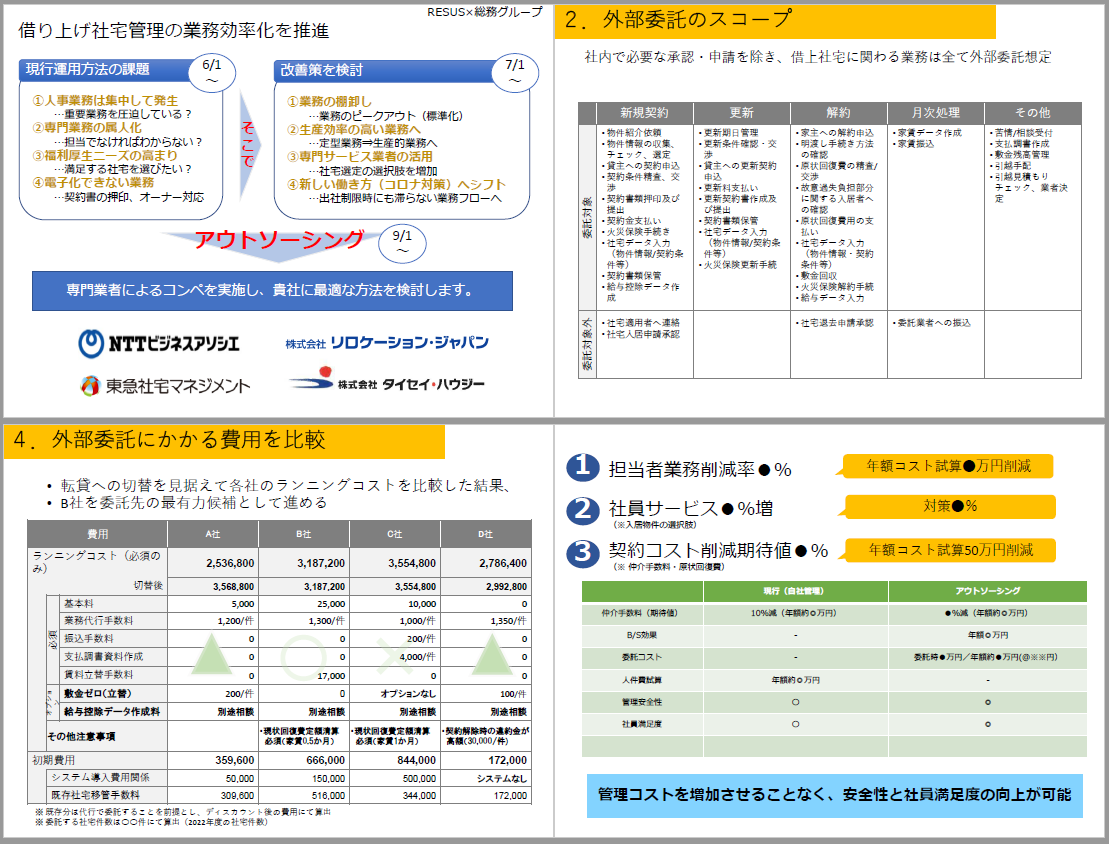Click the タイセイ・ハウジー logo with red dot
This screenshot has height=844, width=1109.
387,379
